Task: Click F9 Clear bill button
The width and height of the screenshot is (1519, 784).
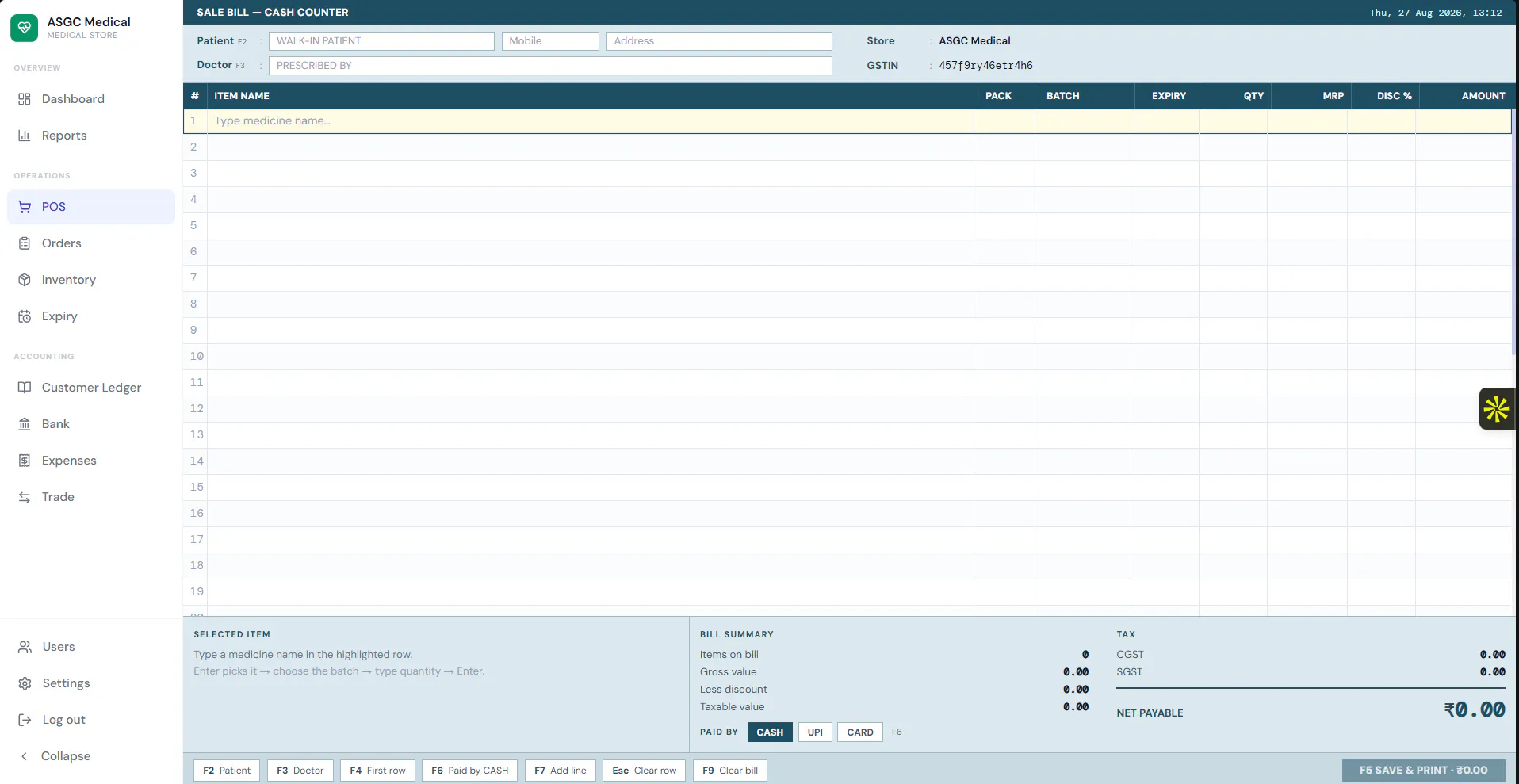Action: click(730, 771)
